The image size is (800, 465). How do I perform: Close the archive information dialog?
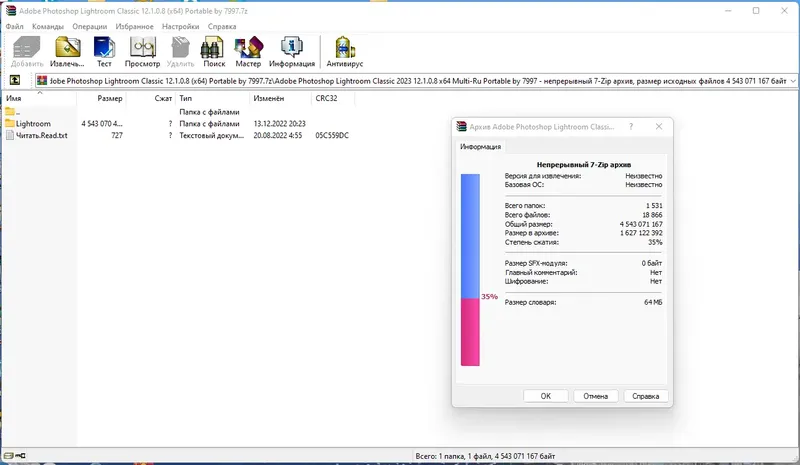(659, 127)
